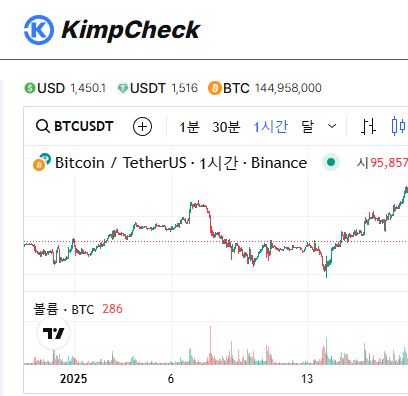
Task: Switch chart to 30분 interval
Action: pyautogui.click(x=226, y=127)
